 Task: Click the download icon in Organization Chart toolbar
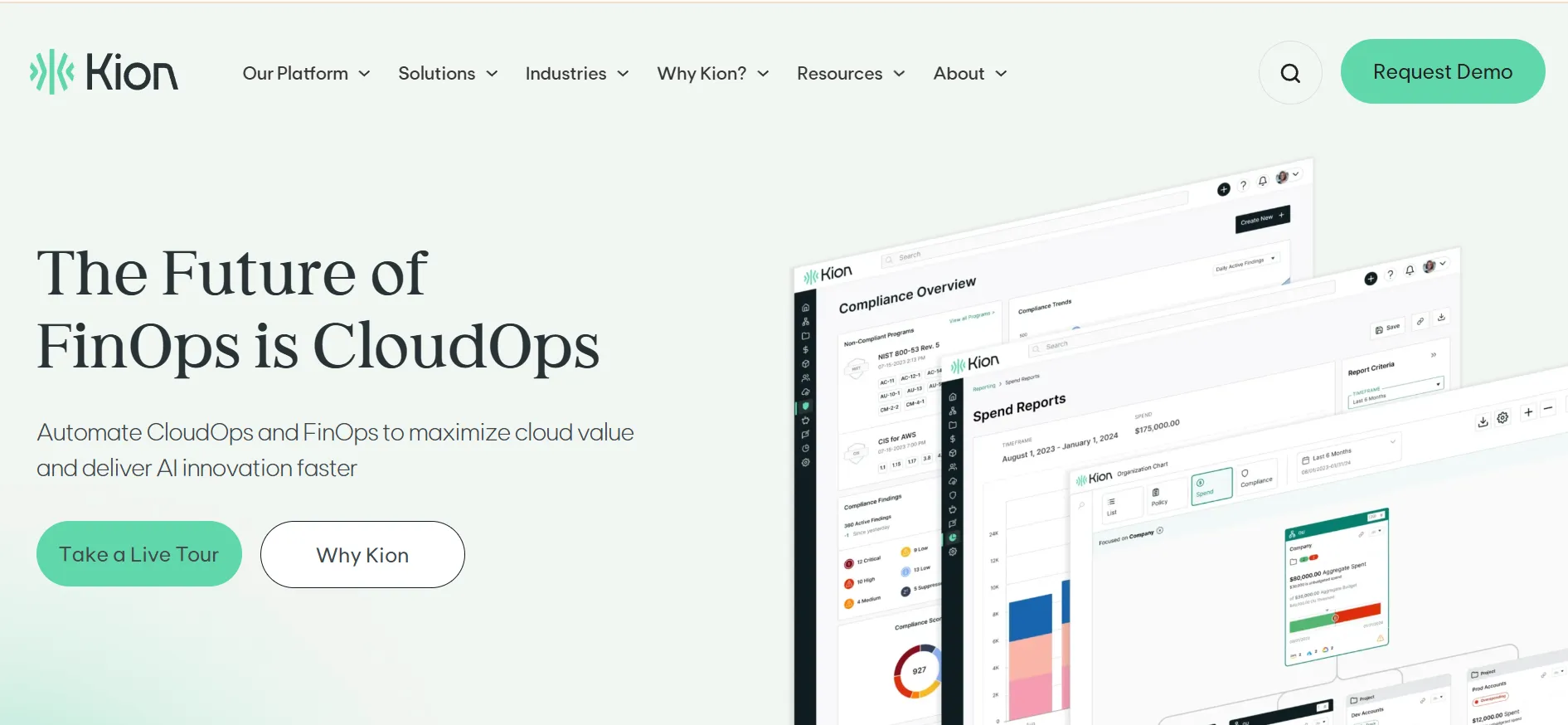coord(1483,421)
